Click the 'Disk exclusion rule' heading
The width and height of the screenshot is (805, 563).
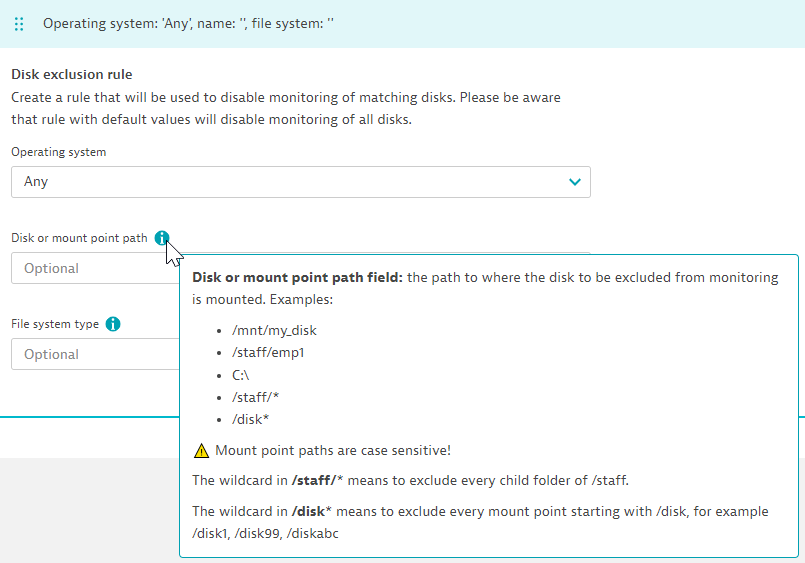[x=71, y=74]
